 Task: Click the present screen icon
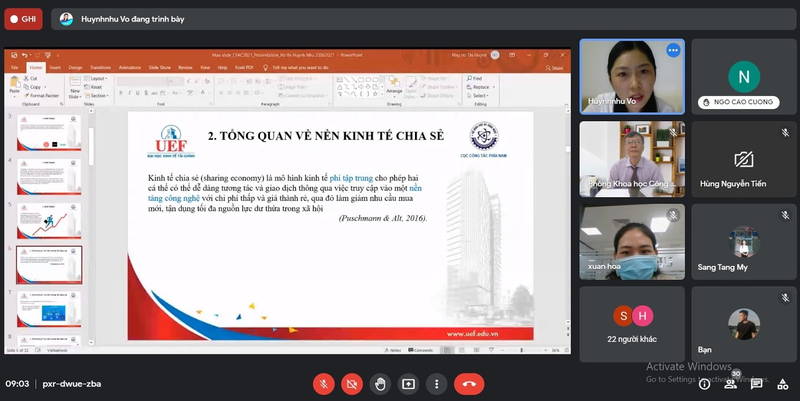point(408,383)
